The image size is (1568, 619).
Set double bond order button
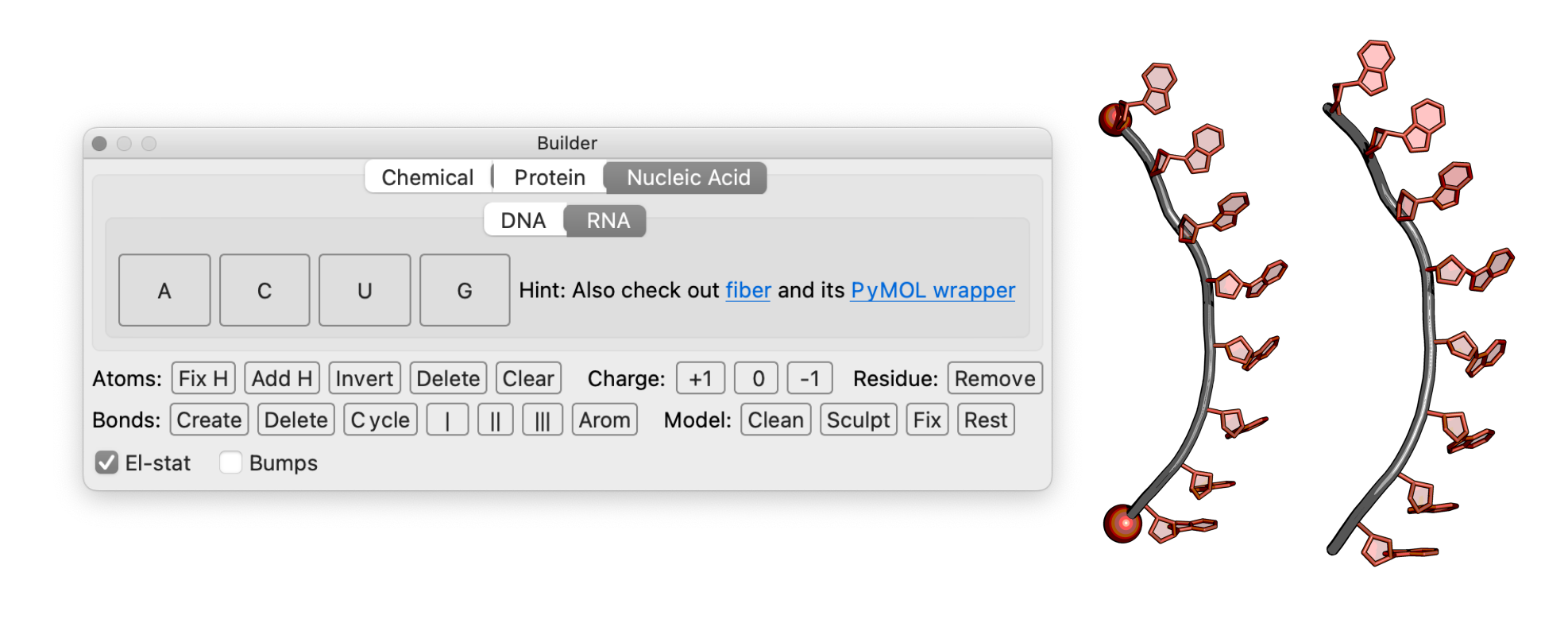495,420
